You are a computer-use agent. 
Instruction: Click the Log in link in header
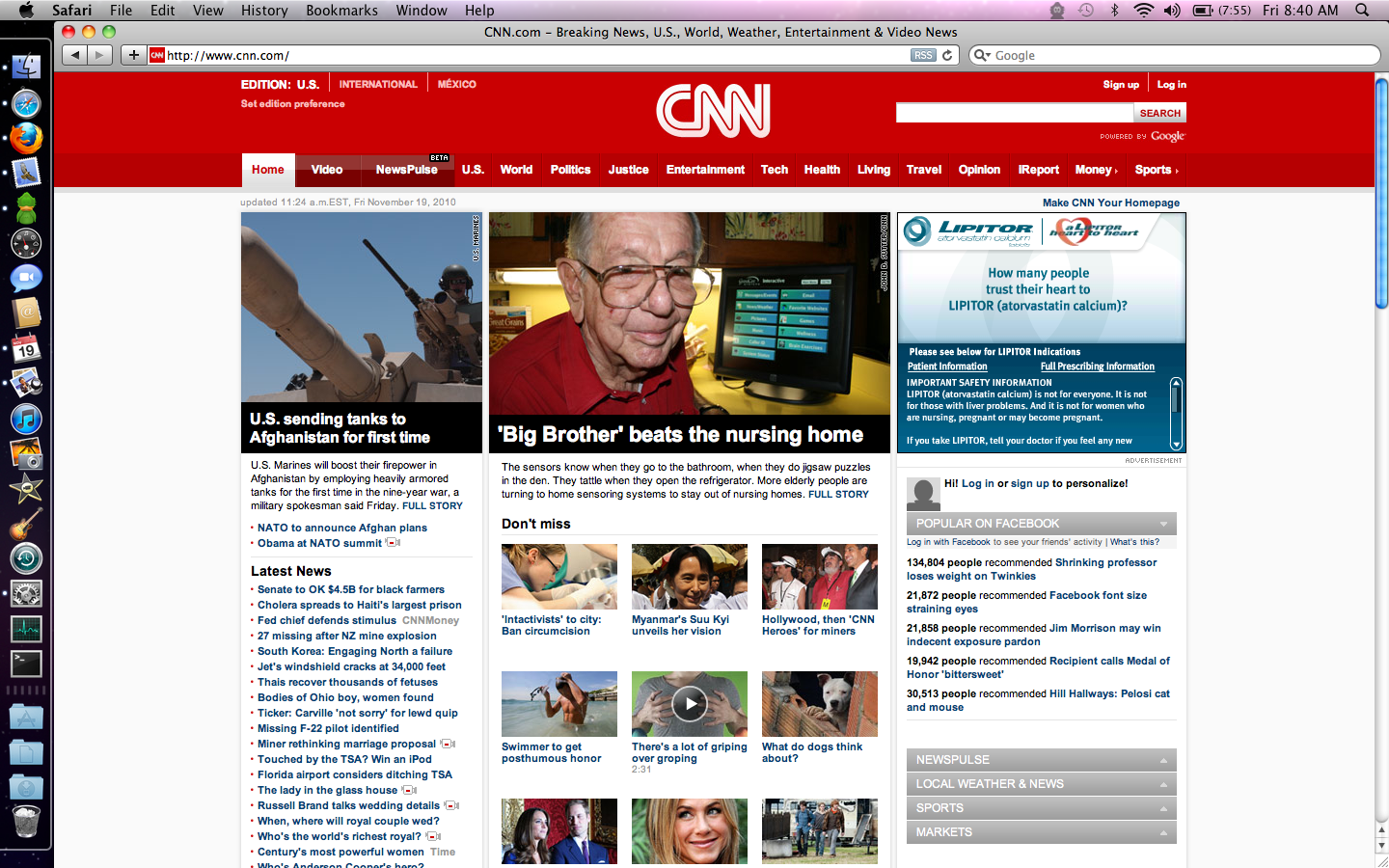coord(1172,85)
